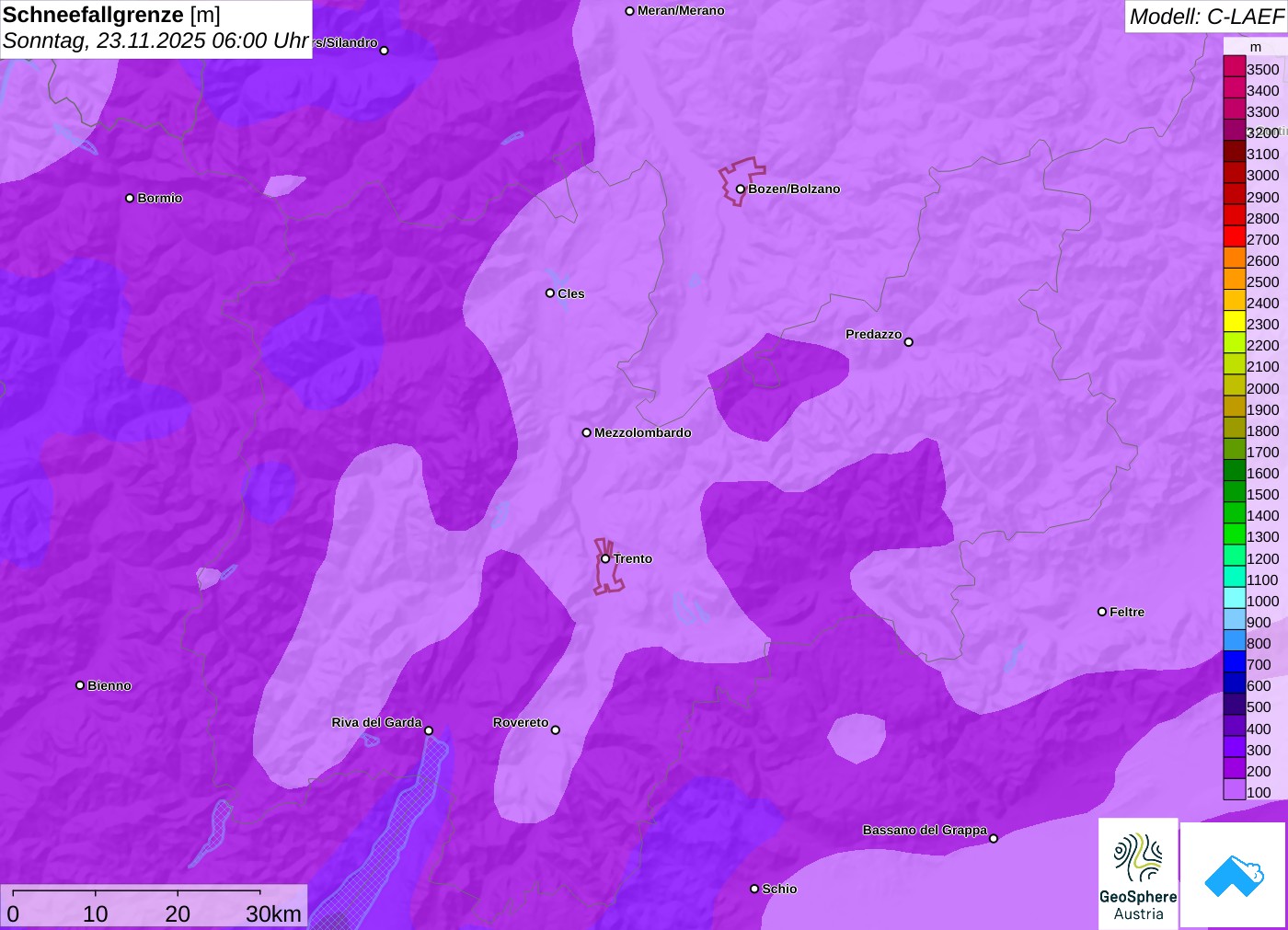Viewport: 1288px width, 930px height.
Task: Click the 'Bienno' label
Action: (x=109, y=685)
